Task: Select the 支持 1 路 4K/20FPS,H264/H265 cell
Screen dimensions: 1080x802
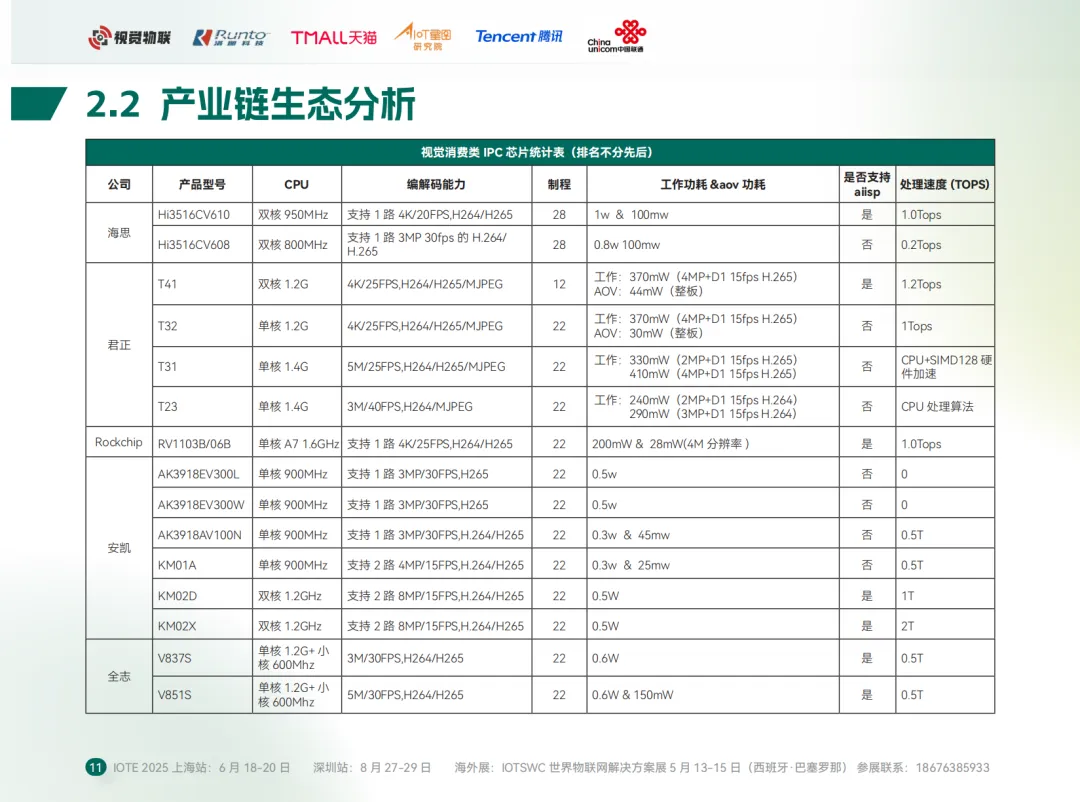Action: (x=436, y=214)
